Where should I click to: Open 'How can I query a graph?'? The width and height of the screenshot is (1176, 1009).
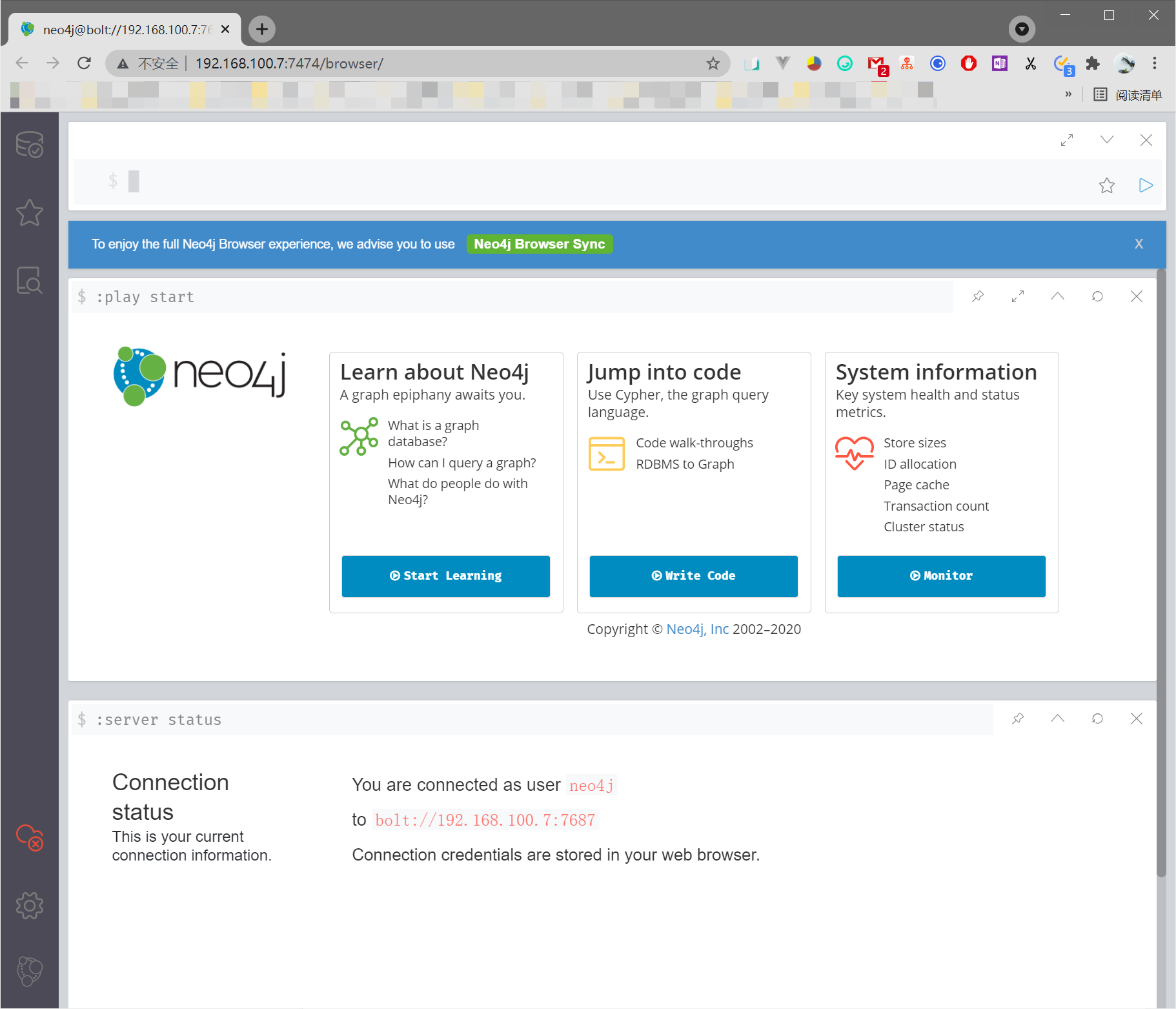click(x=462, y=463)
